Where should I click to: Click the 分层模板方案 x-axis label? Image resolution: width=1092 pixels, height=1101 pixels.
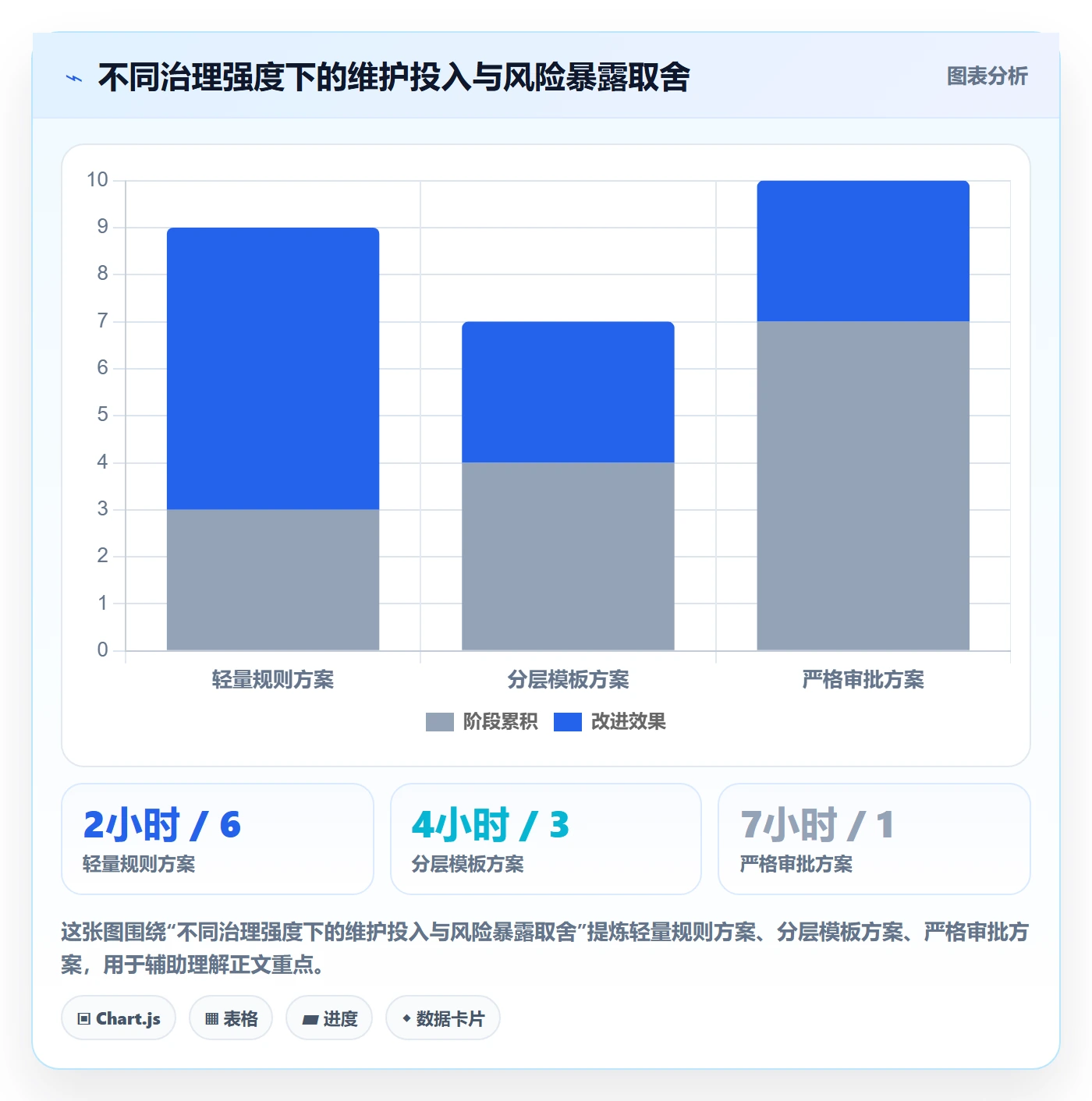click(568, 680)
